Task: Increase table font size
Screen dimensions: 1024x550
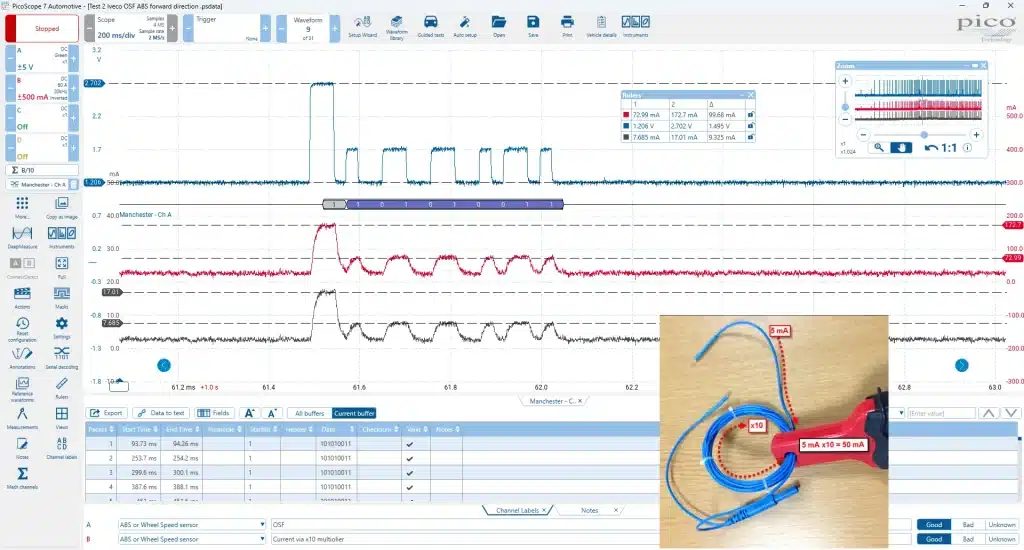Action: coord(249,413)
